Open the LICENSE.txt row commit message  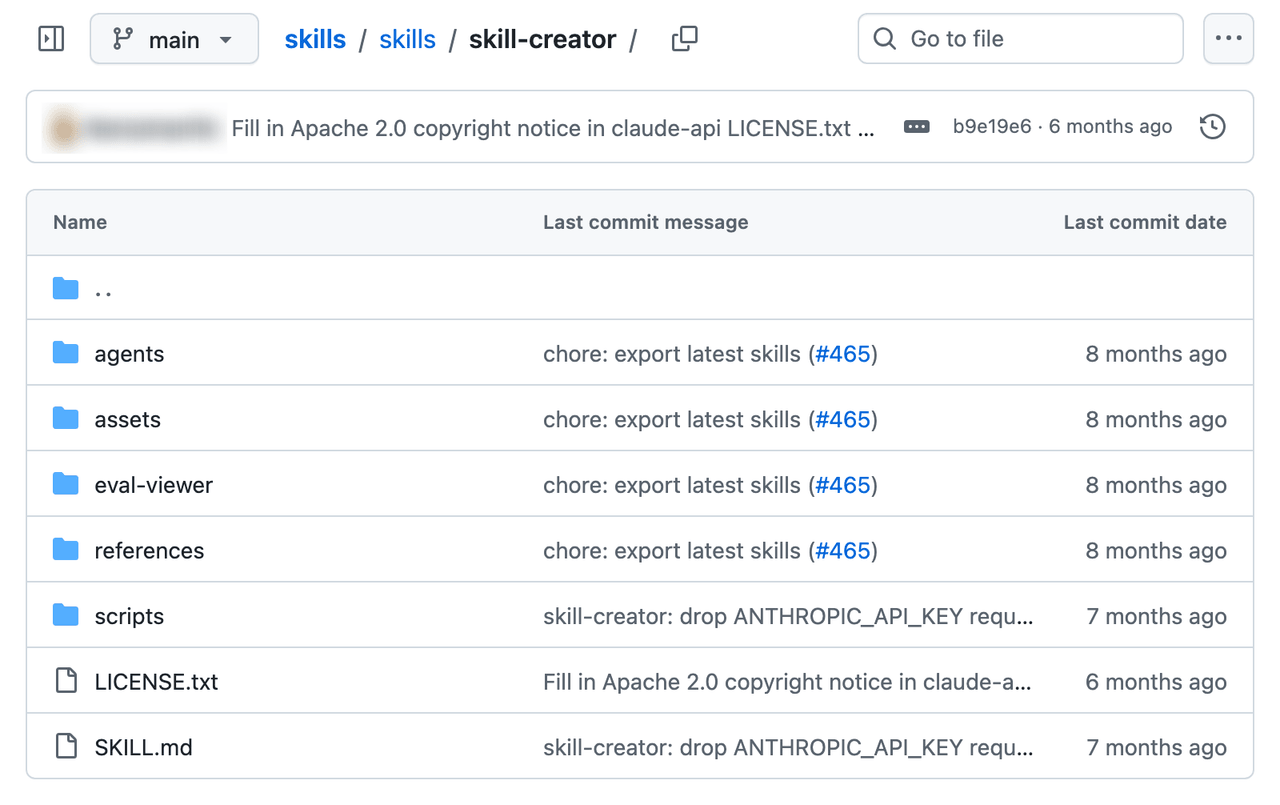(x=787, y=682)
